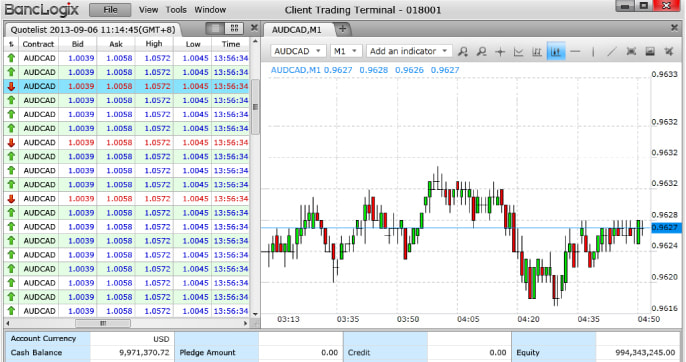Viewport: 686px width, 362px height.
Task: Add a new chart tab with plus button
Action: click(343, 29)
